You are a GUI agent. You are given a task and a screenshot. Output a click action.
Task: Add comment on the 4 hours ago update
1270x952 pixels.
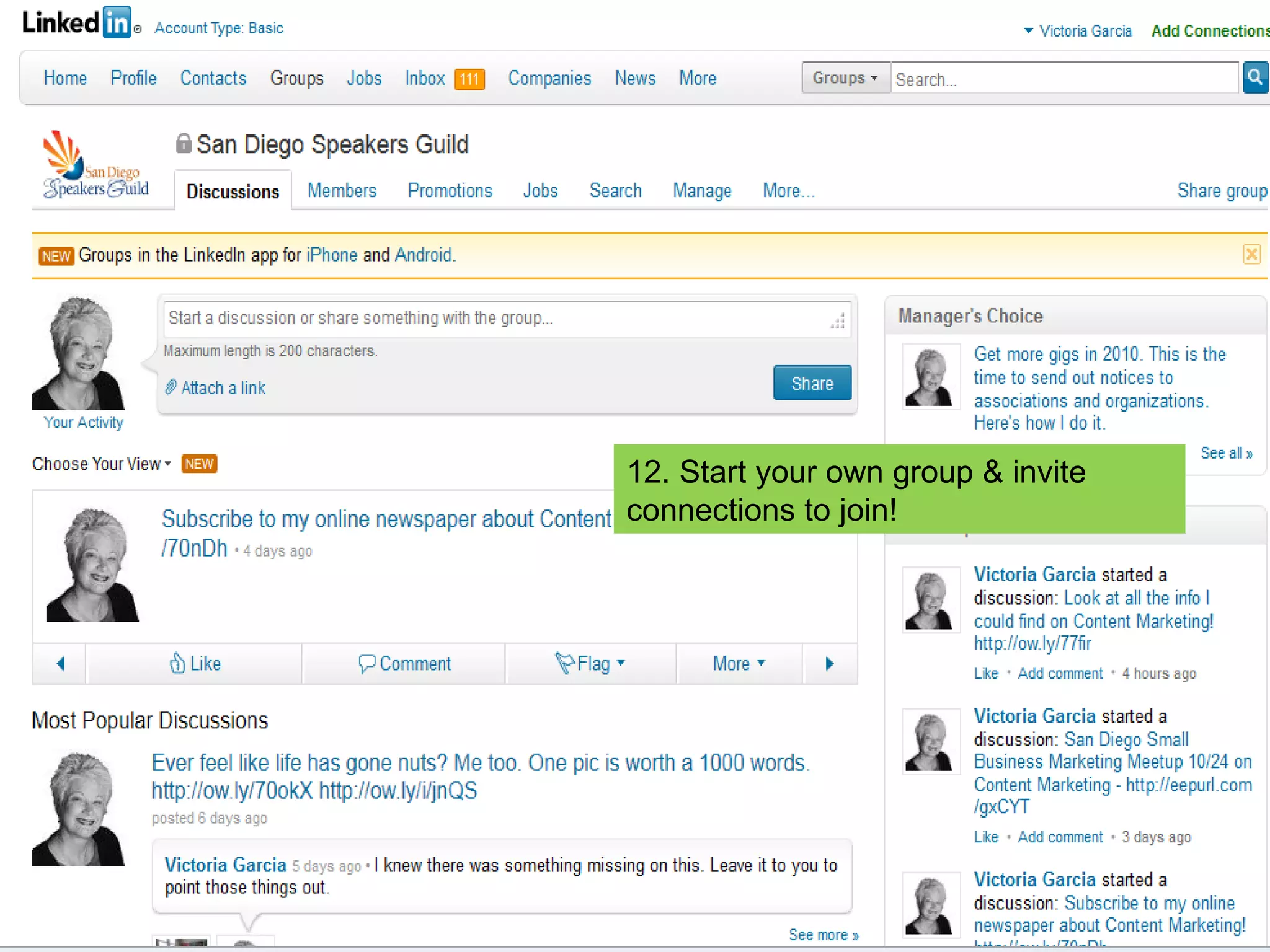click(x=1060, y=673)
